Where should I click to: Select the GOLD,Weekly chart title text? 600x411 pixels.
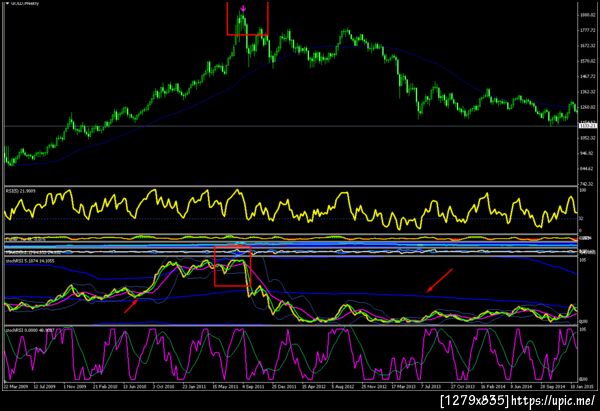24,3
